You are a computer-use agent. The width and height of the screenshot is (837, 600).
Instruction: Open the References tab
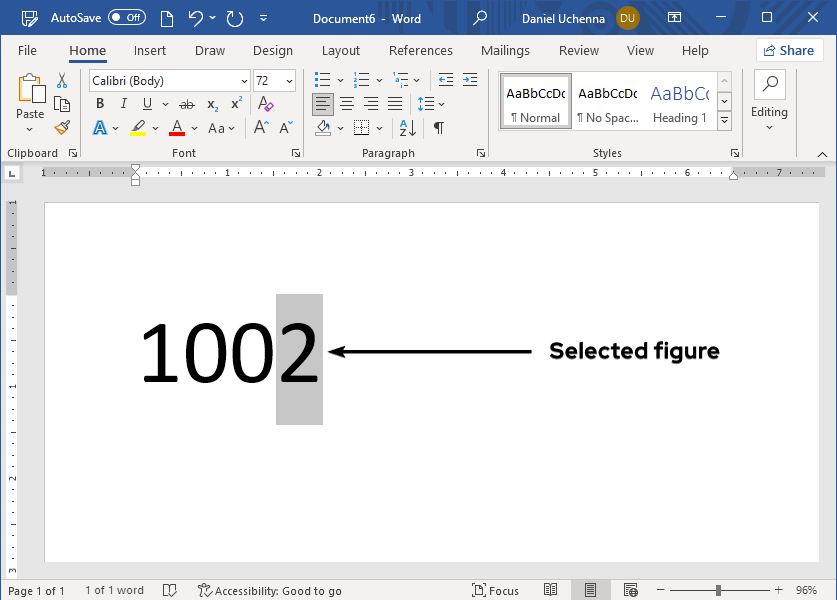pyautogui.click(x=420, y=51)
